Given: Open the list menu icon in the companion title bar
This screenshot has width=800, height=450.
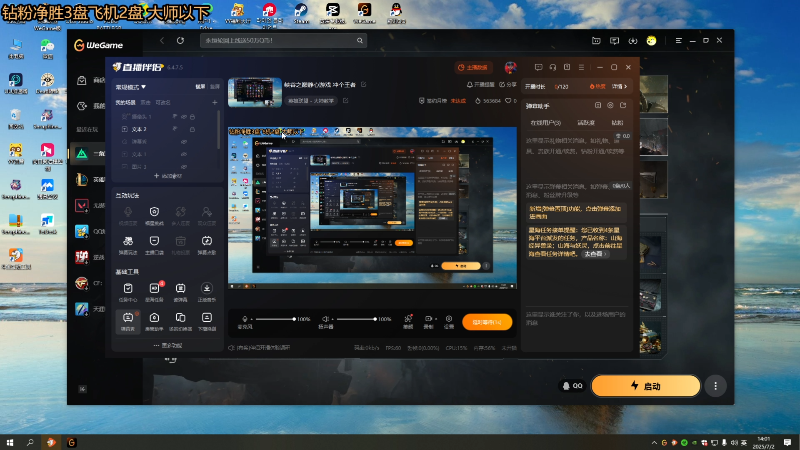Looking at the screenshot, I should [x=581, y=67].
